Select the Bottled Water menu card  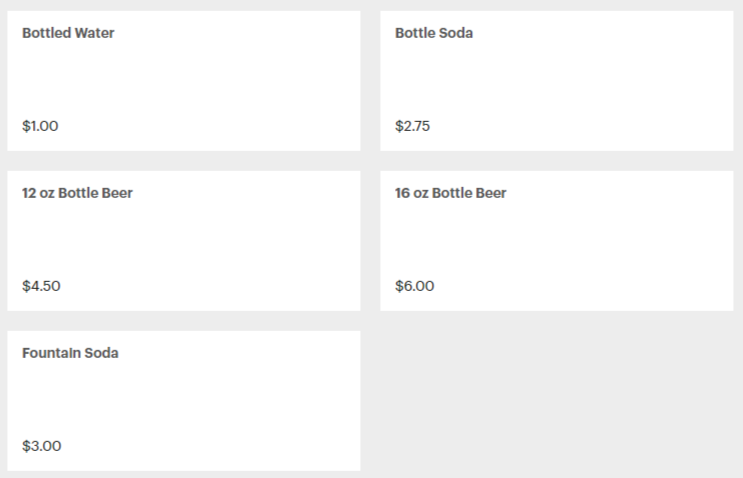184,81
